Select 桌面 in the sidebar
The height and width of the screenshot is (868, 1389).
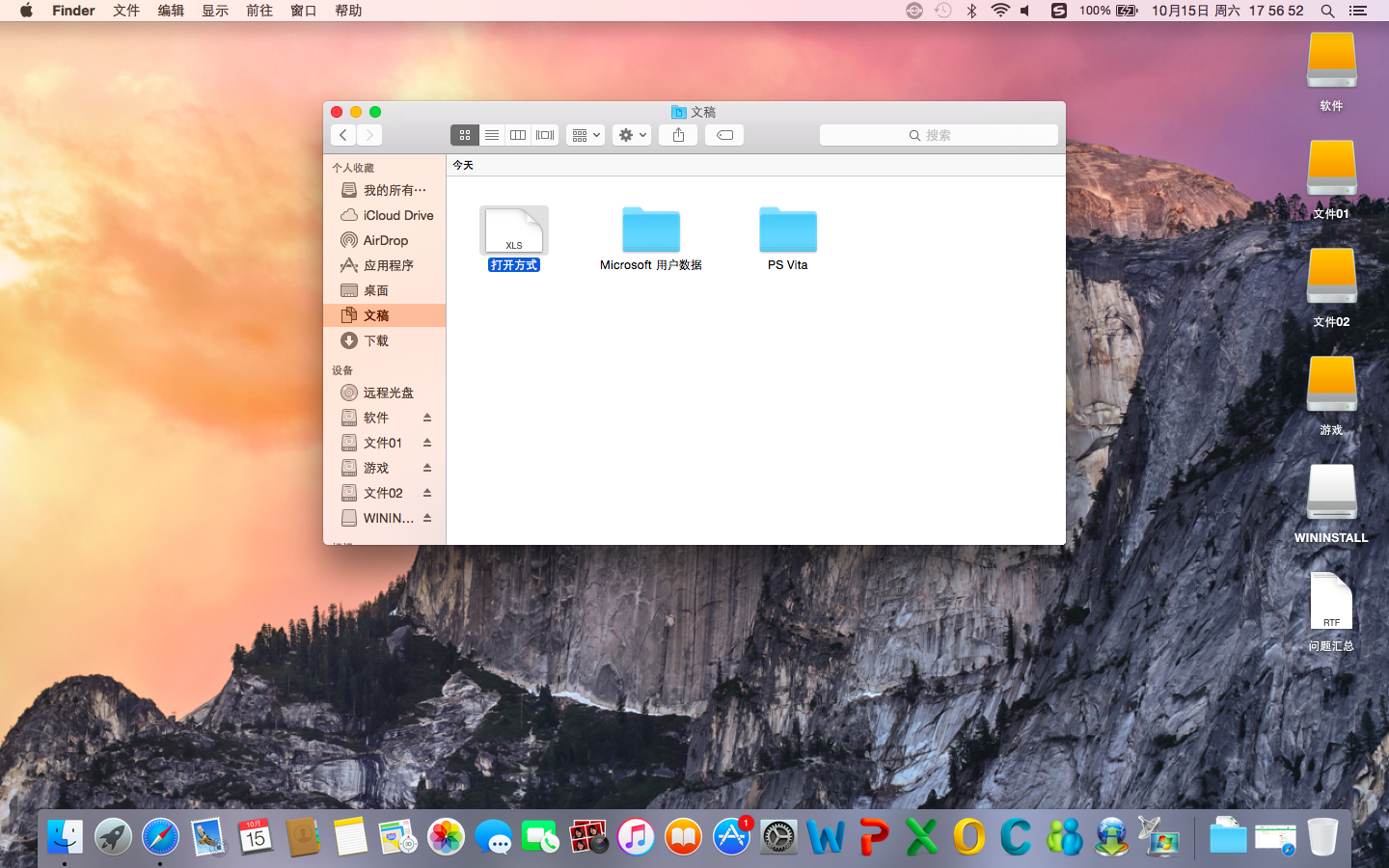384,290
